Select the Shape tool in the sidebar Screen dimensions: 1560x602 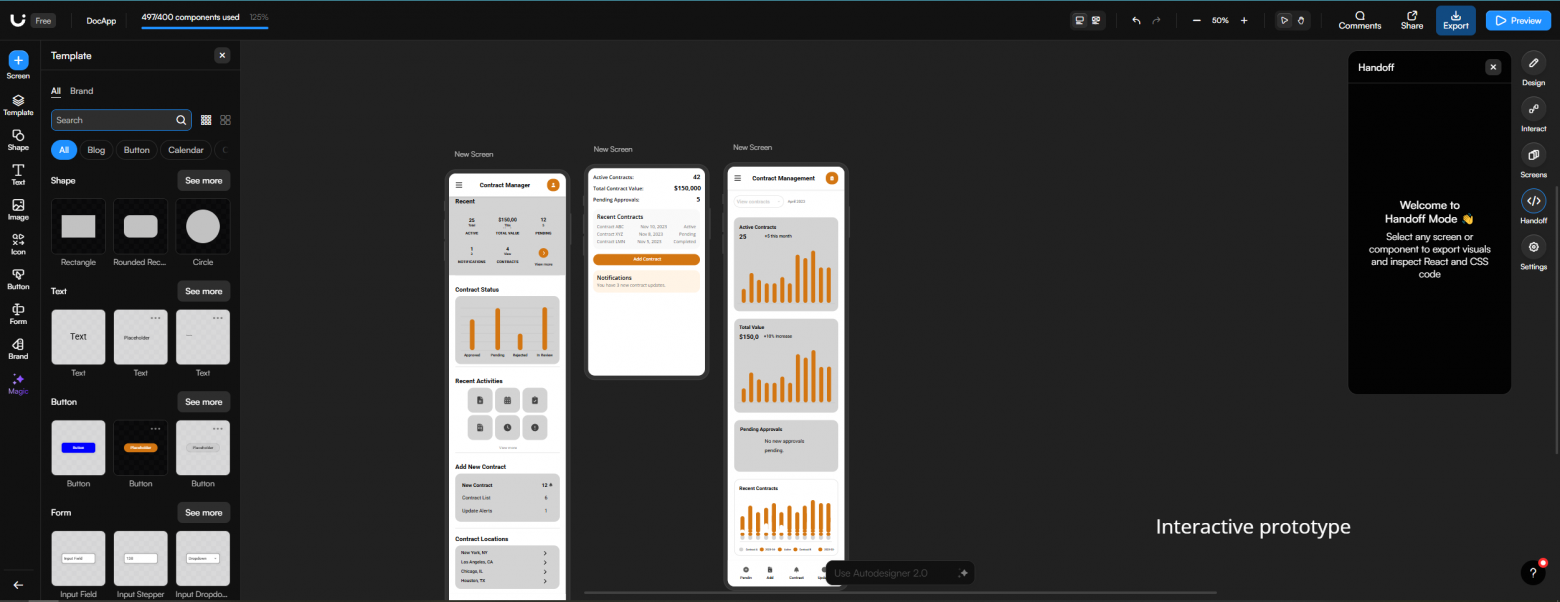pos(18,140)
